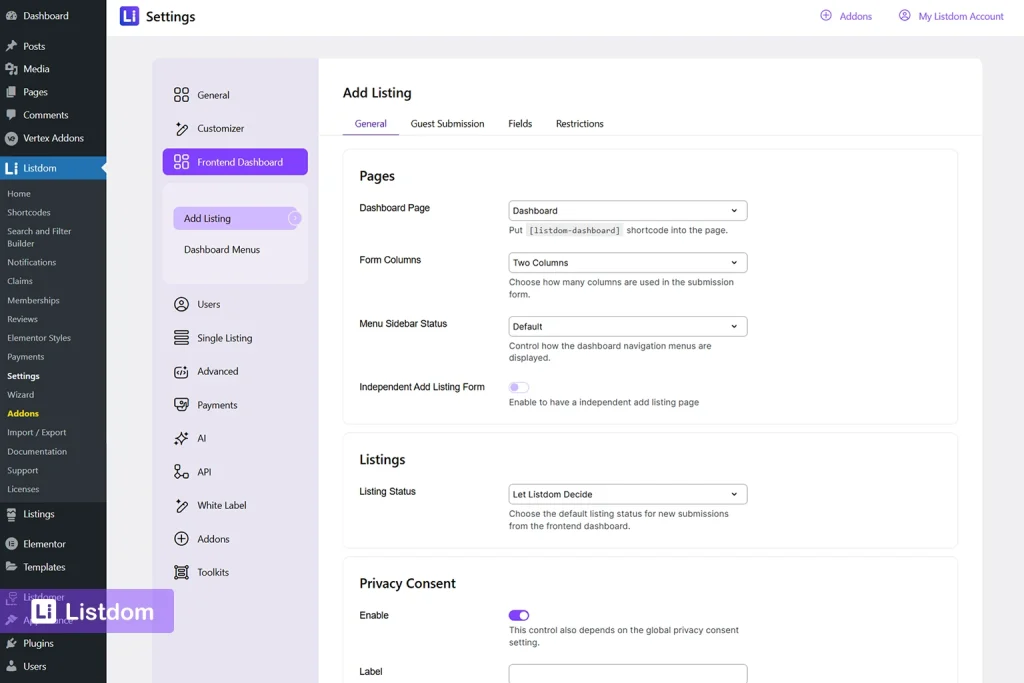Open the Payments settings section

[x=221, y=404]
